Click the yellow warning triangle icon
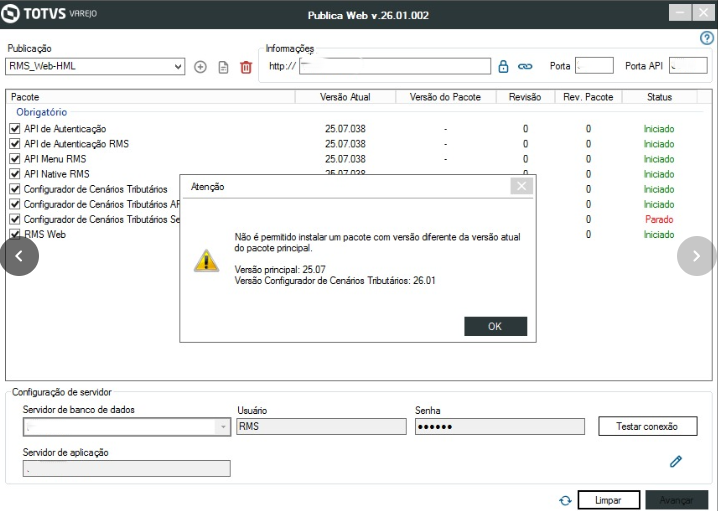This screenshot has width=718, height=511. click(x=206, y=261)
